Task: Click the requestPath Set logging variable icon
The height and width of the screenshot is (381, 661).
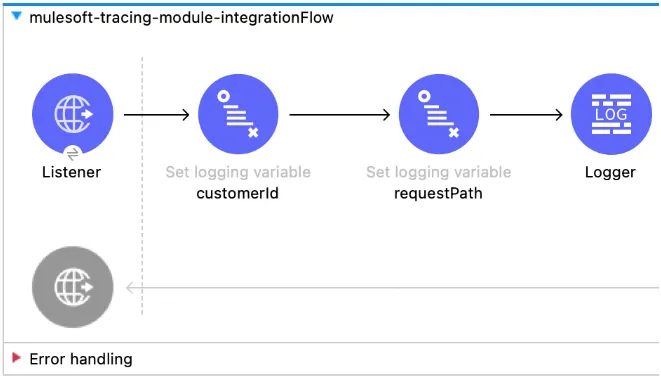Action: point(439,114)
